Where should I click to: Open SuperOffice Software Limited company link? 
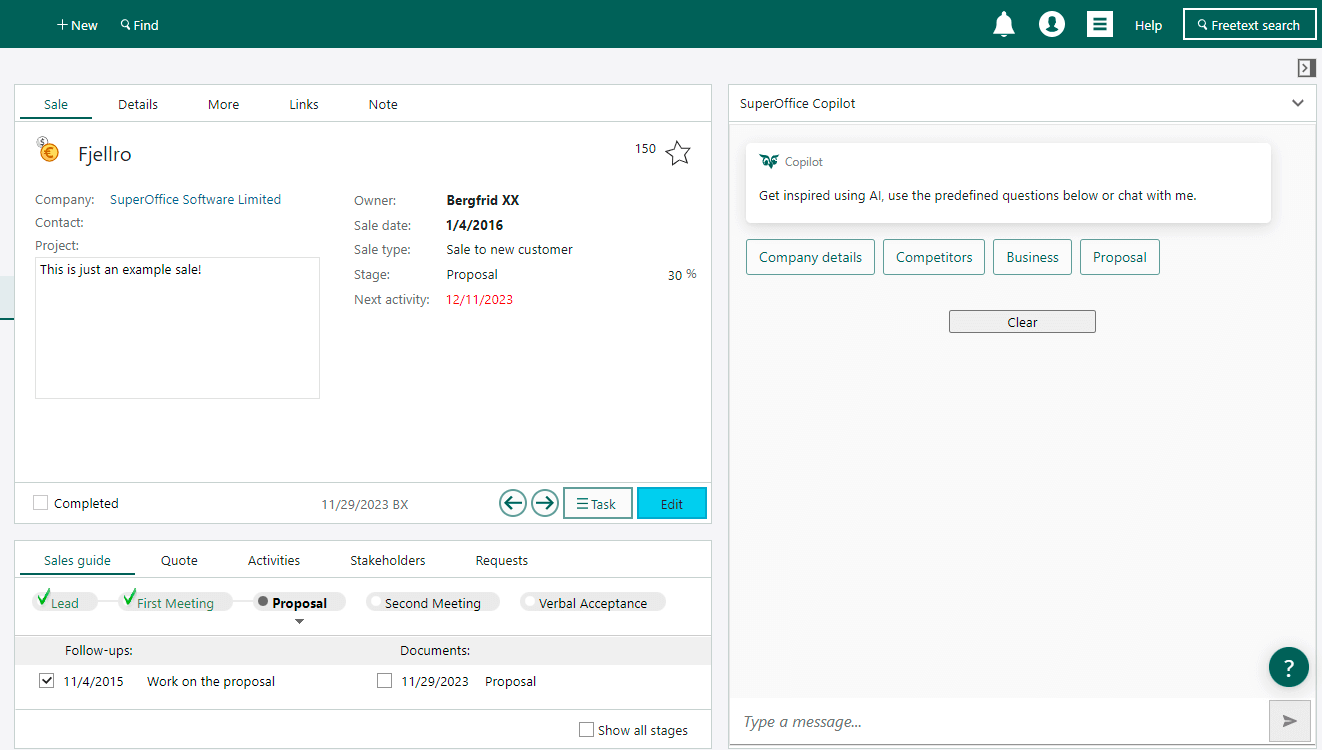pos(195,199)
